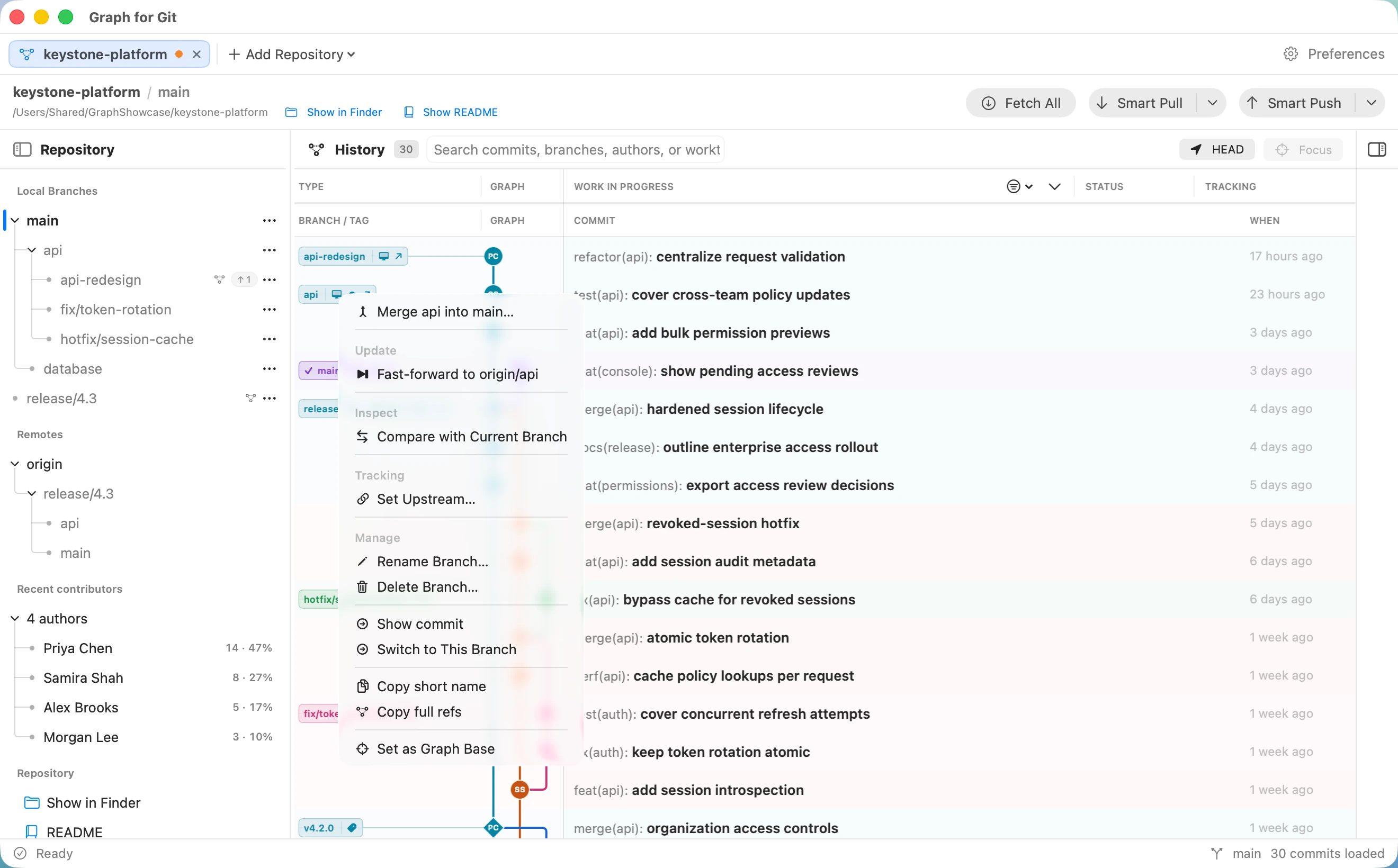
Task: Click the Fetch All button
Action: pyautogui.click(x=1020, y=103)
